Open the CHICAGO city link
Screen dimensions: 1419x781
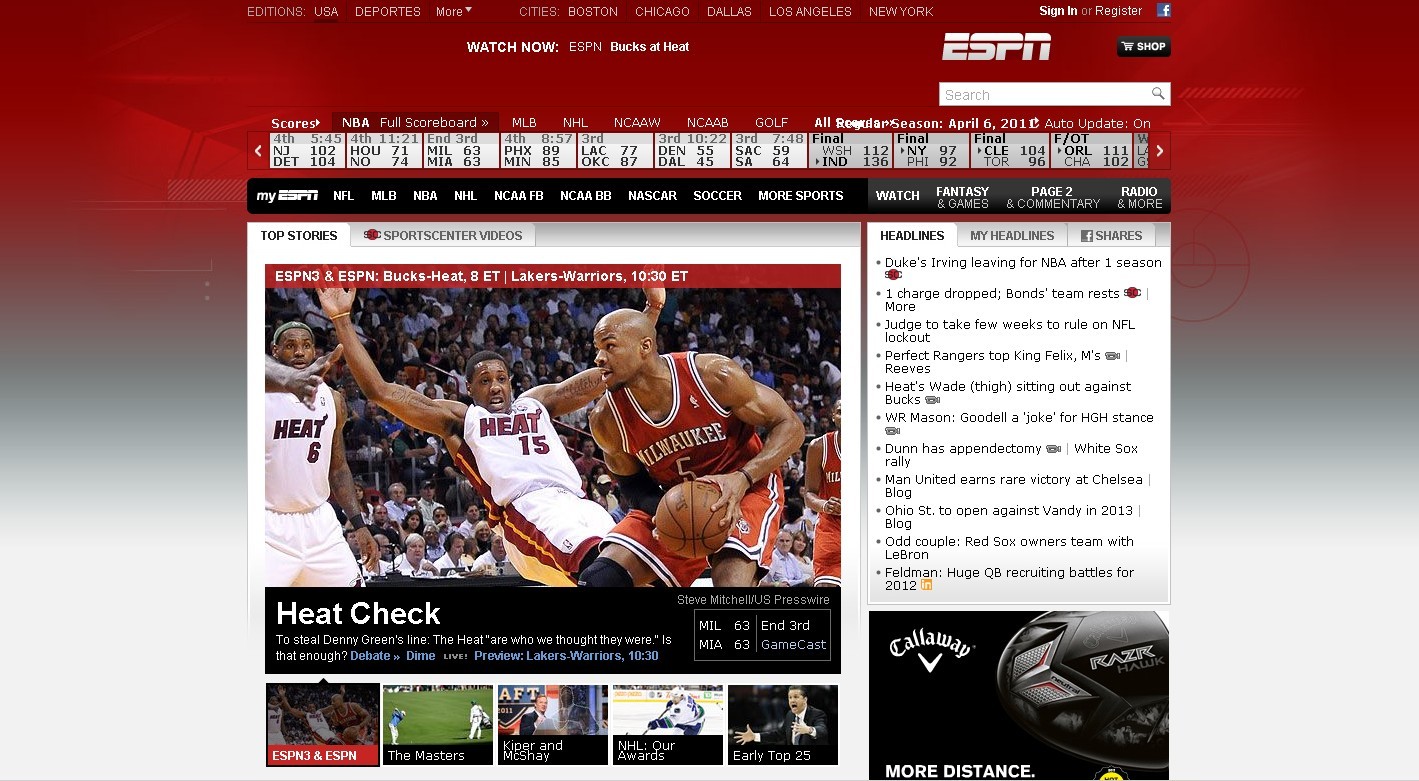pyautogui.click(x=662, y=12)
